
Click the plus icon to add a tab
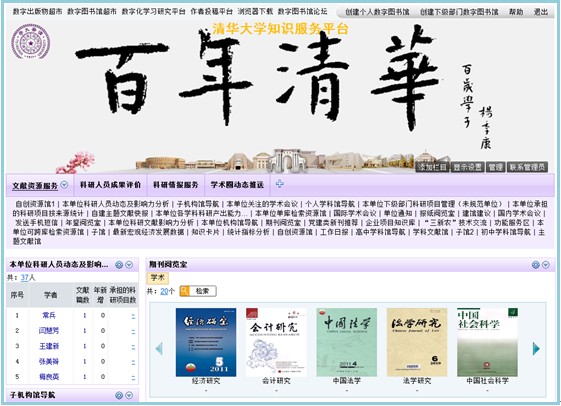[x=279, y=184]
